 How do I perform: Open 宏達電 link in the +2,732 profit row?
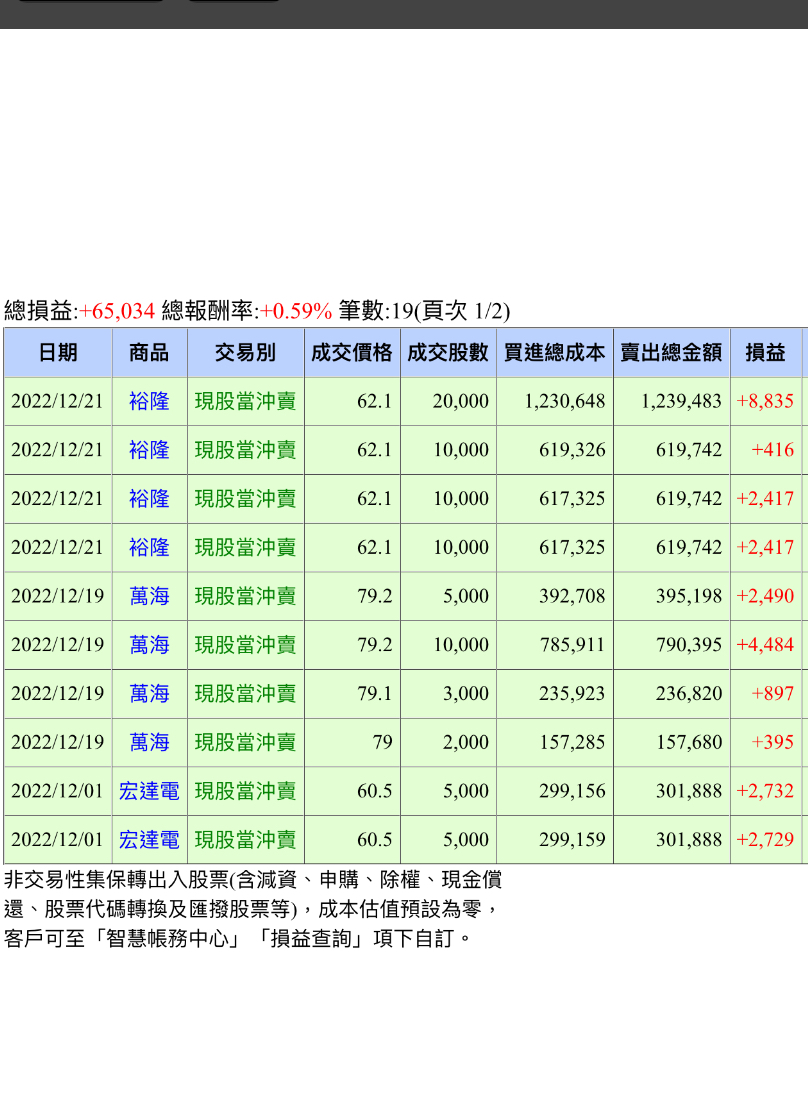149,791
